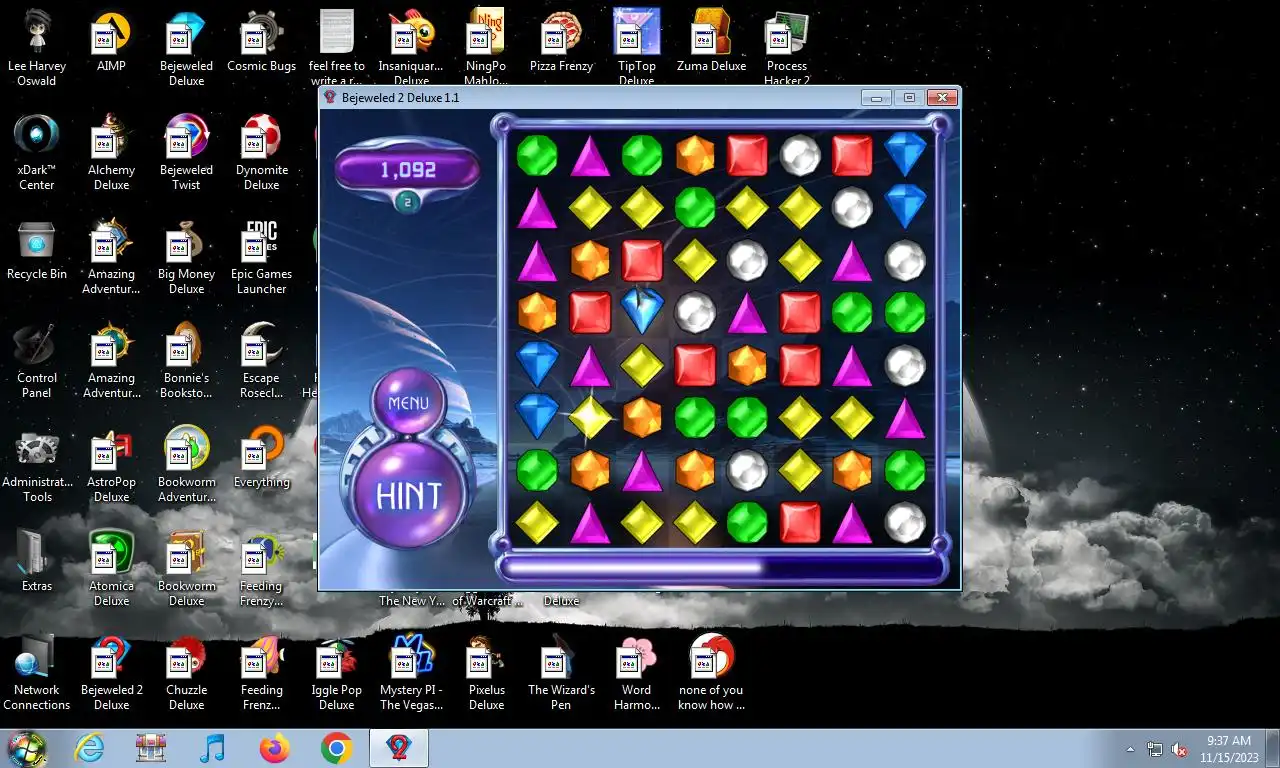Open Epic Games Launcher shortcut
Viewport: 1280px width, 768px height.
(x=261, y=256)
